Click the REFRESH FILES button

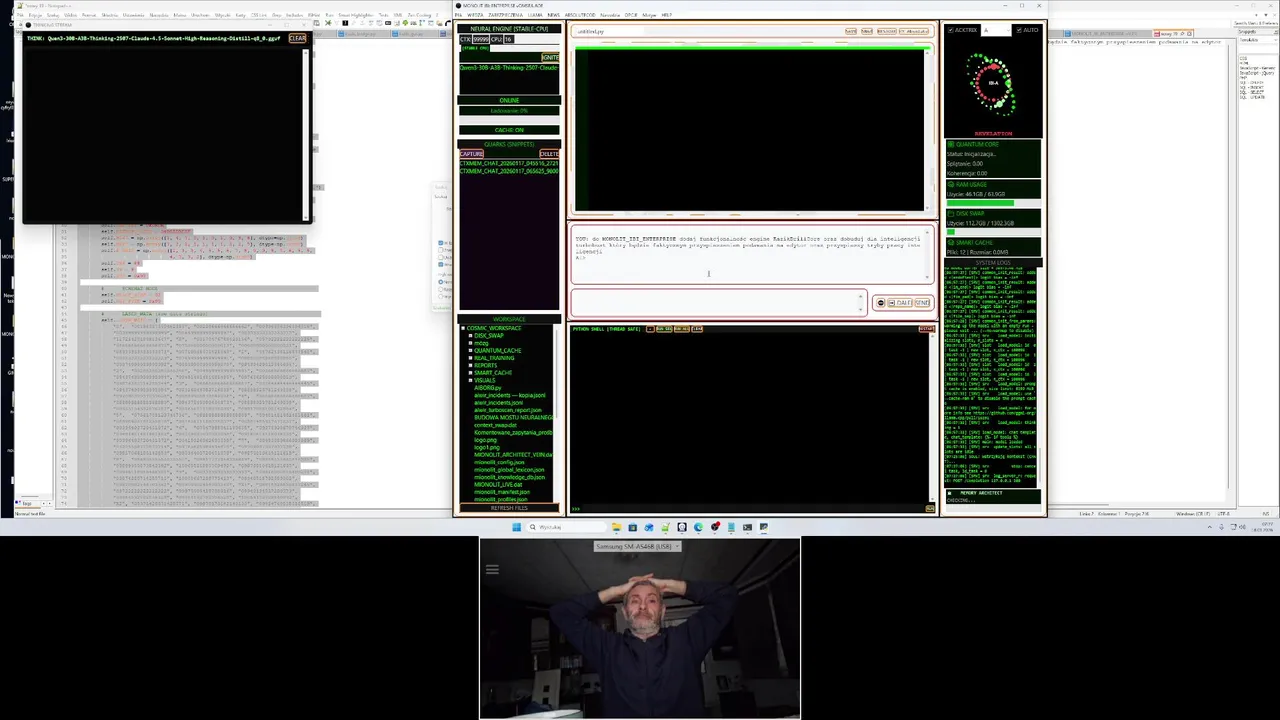tap(509, 508)
